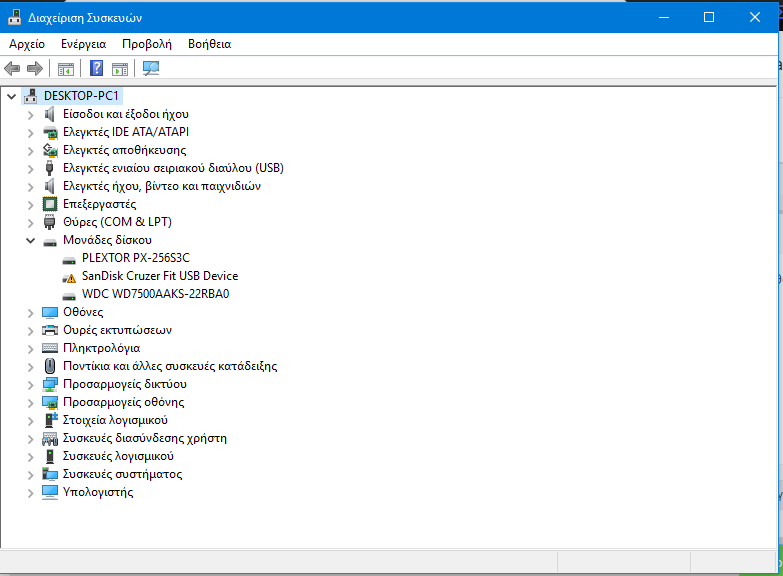This screenshot has height=576, width=783.
Task: Open the Αρχείο menu
Action: click(27, 44)
